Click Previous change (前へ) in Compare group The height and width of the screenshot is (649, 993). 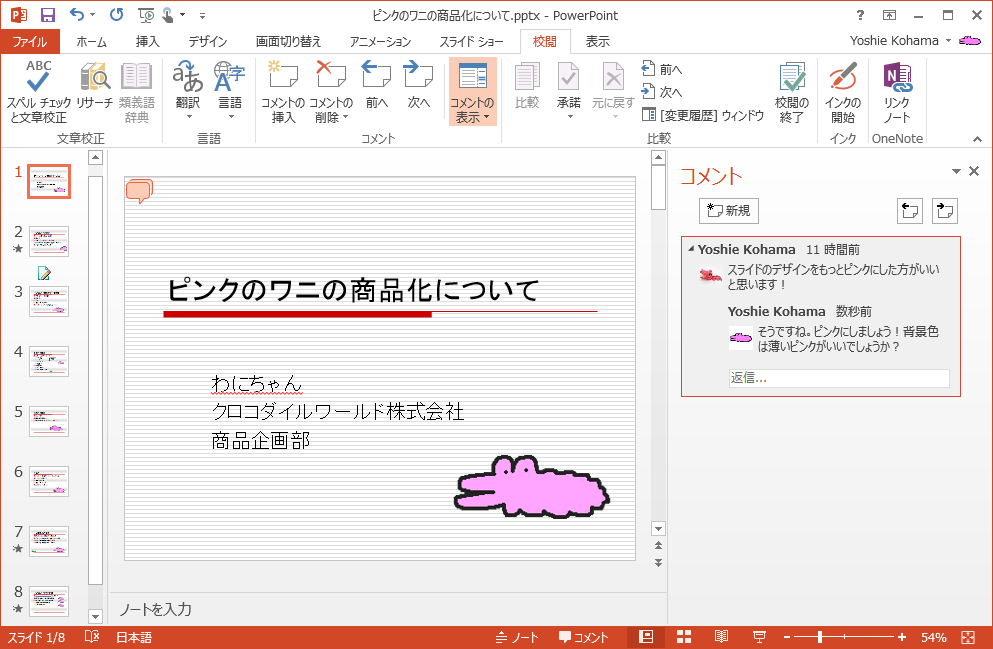click(662, 69)
